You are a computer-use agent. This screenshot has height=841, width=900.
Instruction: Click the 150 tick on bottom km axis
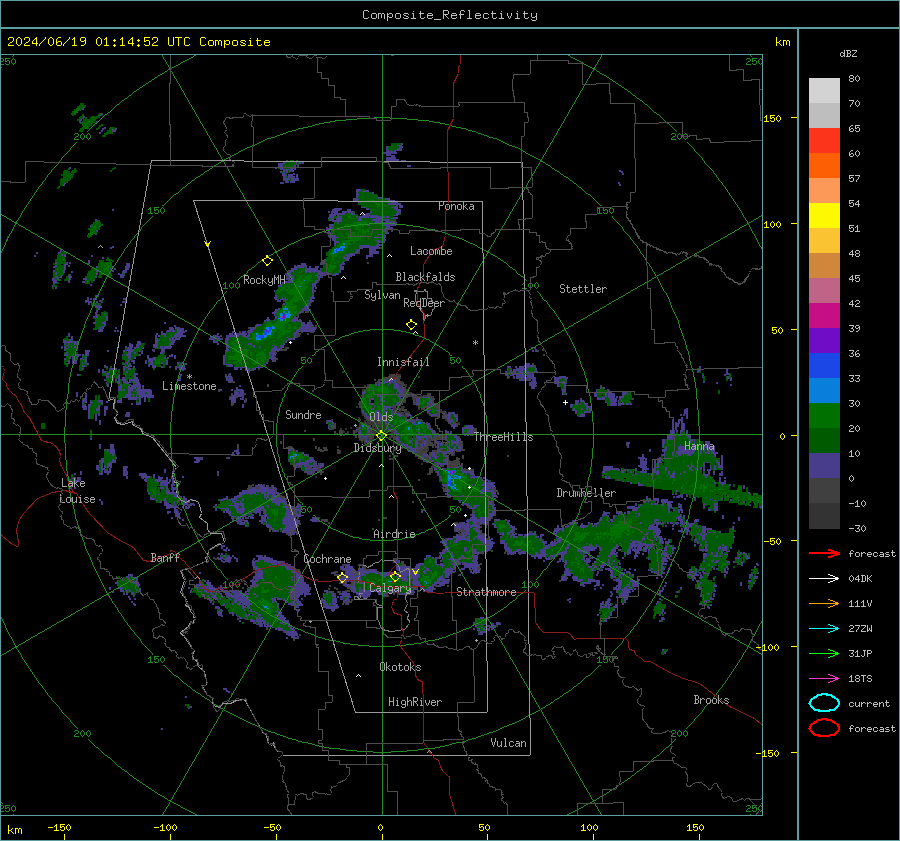click(x=695, y=827)
